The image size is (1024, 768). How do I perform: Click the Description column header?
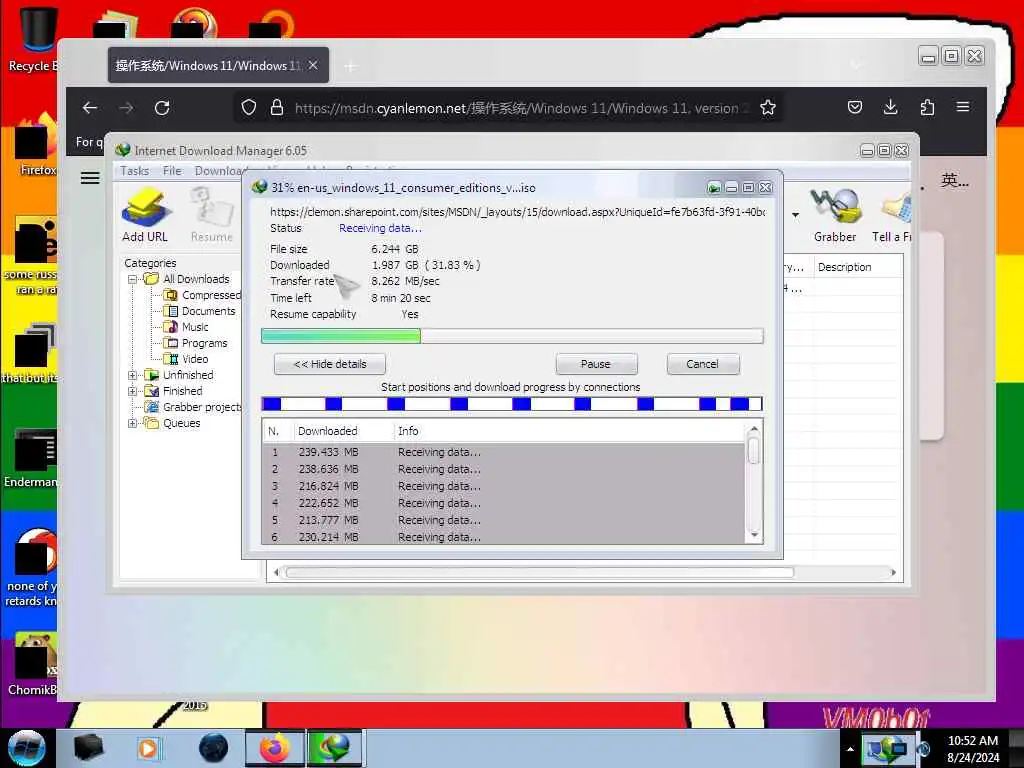(x=844, y=267)
